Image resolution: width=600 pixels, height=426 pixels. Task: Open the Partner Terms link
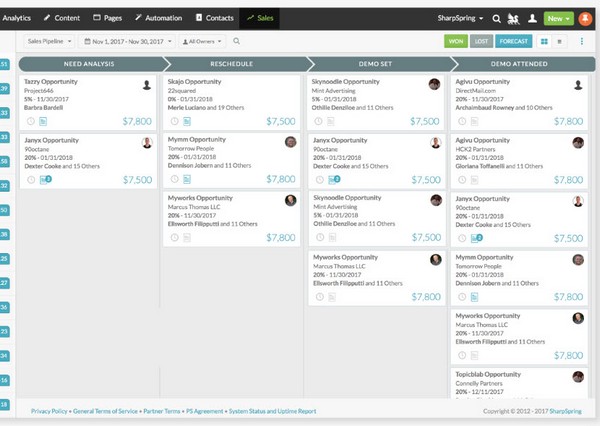(162, 411)
